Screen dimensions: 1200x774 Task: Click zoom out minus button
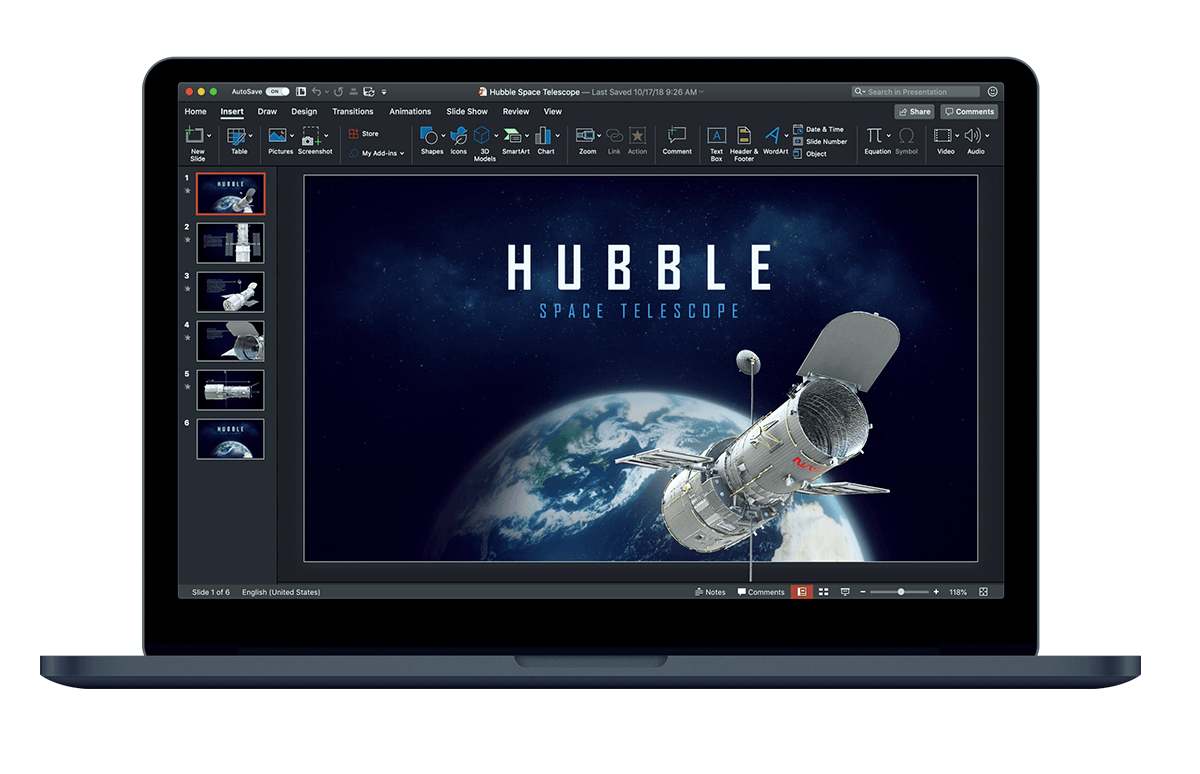tap(863, 592)
